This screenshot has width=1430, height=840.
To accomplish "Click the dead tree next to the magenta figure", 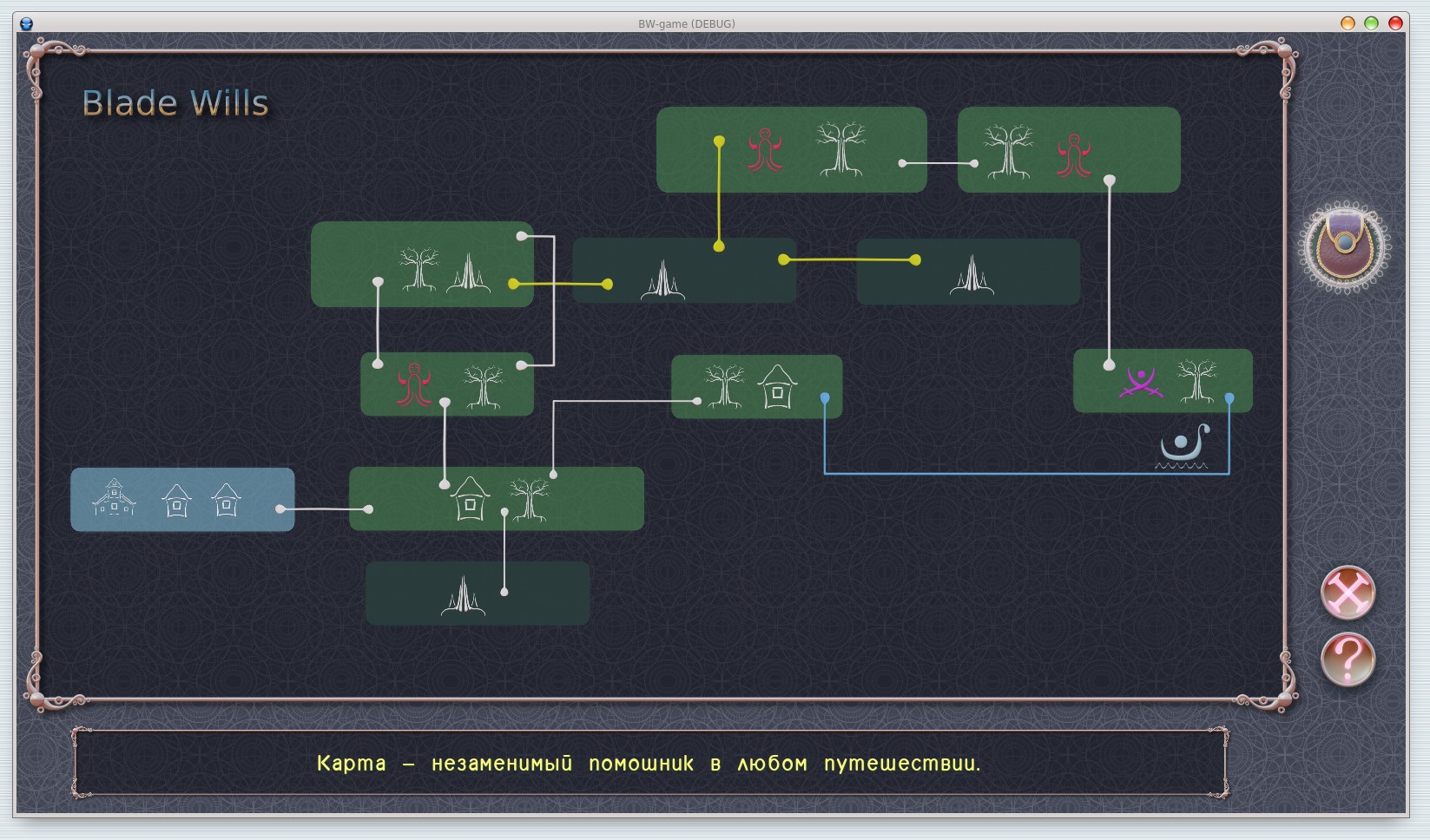I will click(x=1196, y=382).
